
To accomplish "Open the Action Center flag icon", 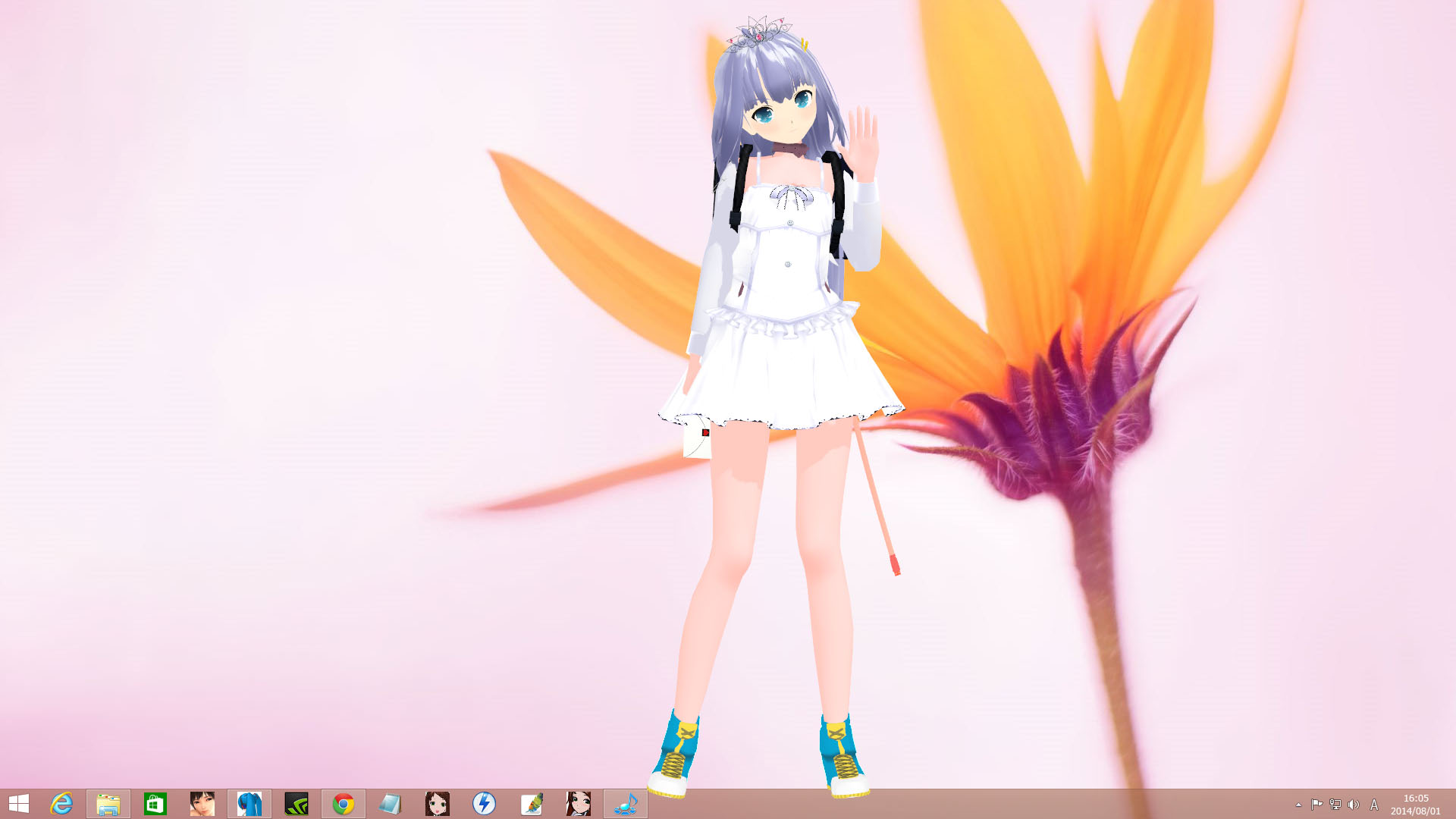I will pos(1316,805).
